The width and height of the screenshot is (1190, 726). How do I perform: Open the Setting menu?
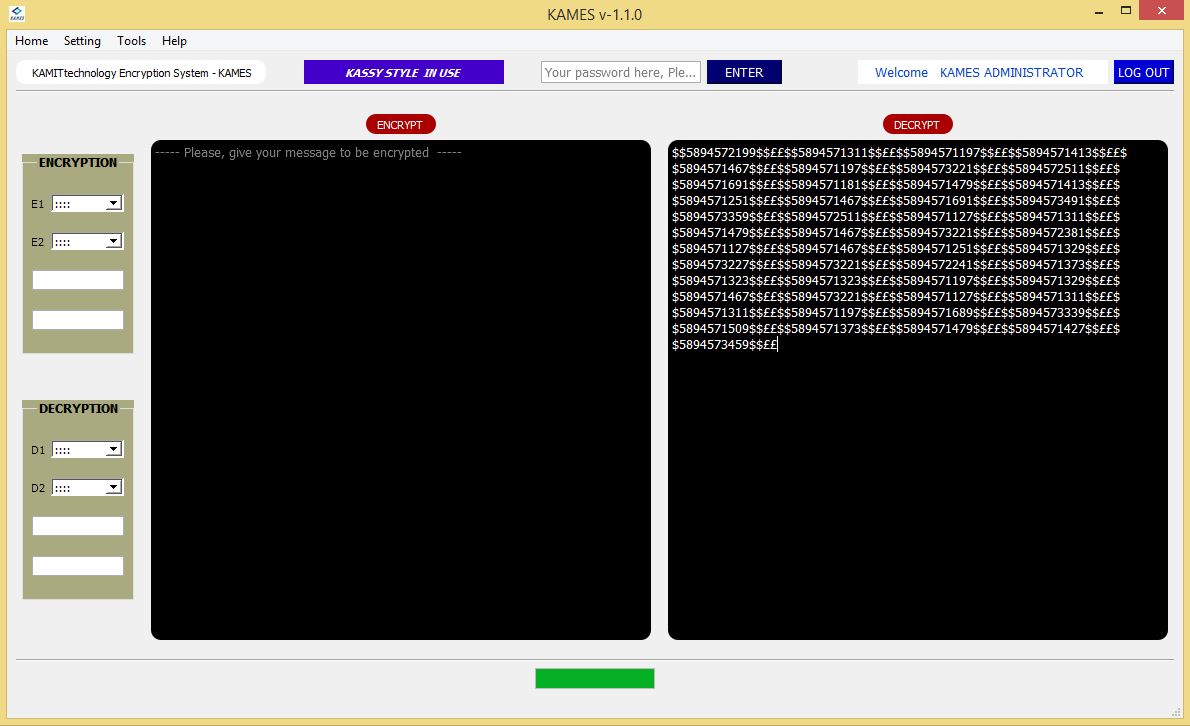82,41
